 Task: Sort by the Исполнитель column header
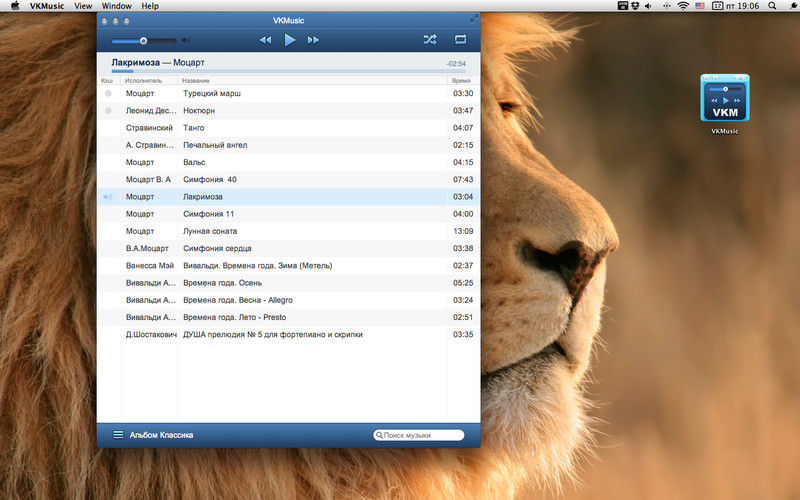point(143,81)
